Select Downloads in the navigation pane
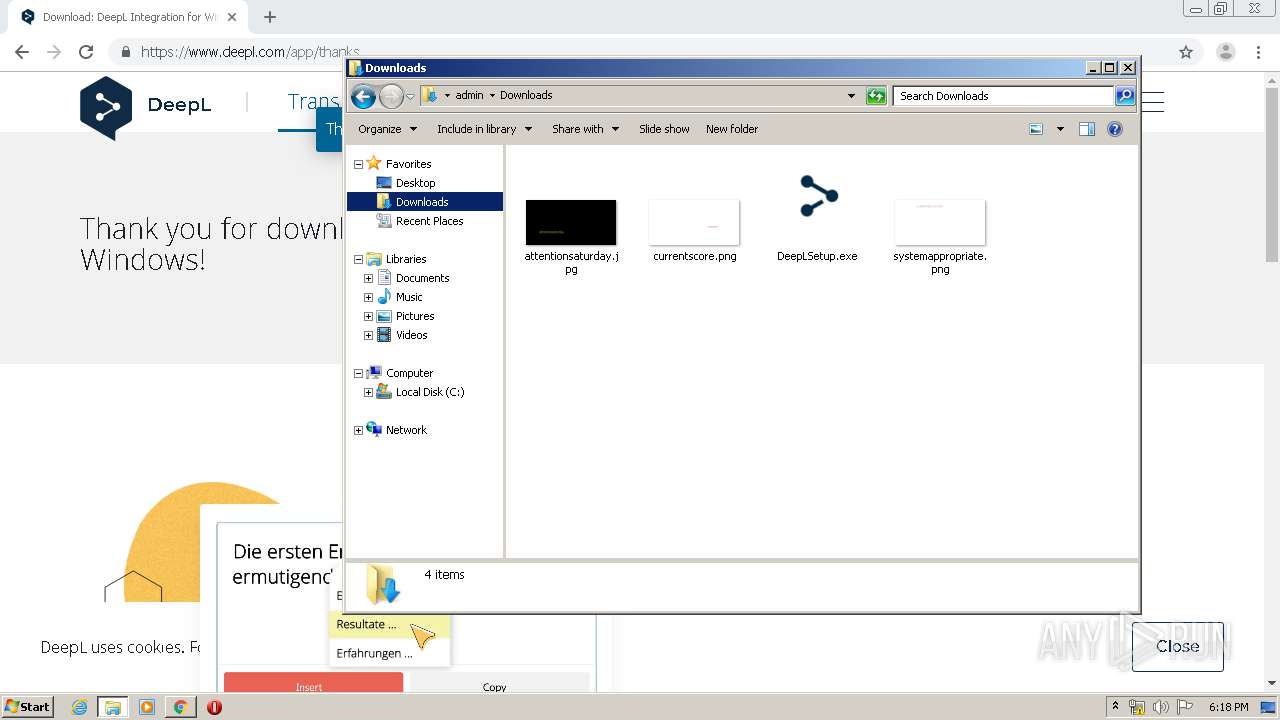 422,202
